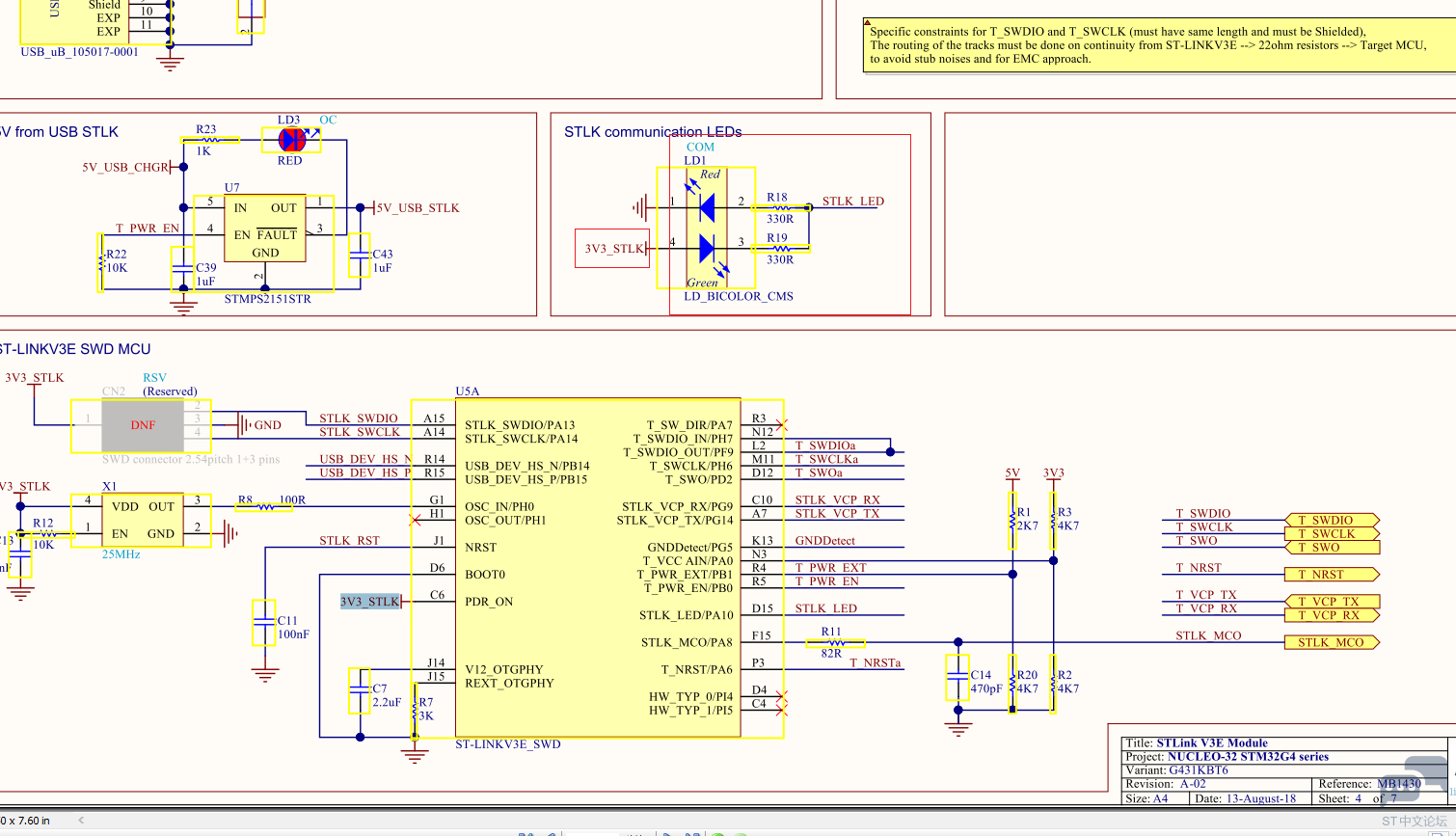Click the boxed 3V3_STLK label beside LD1

tap(613, 249)
